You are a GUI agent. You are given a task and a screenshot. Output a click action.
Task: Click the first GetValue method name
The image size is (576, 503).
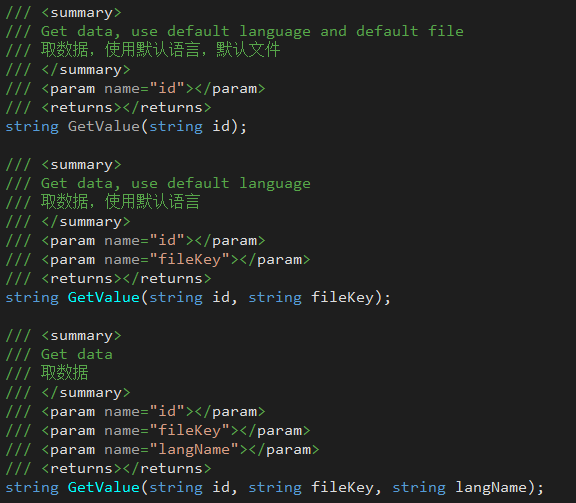[104, 127]
